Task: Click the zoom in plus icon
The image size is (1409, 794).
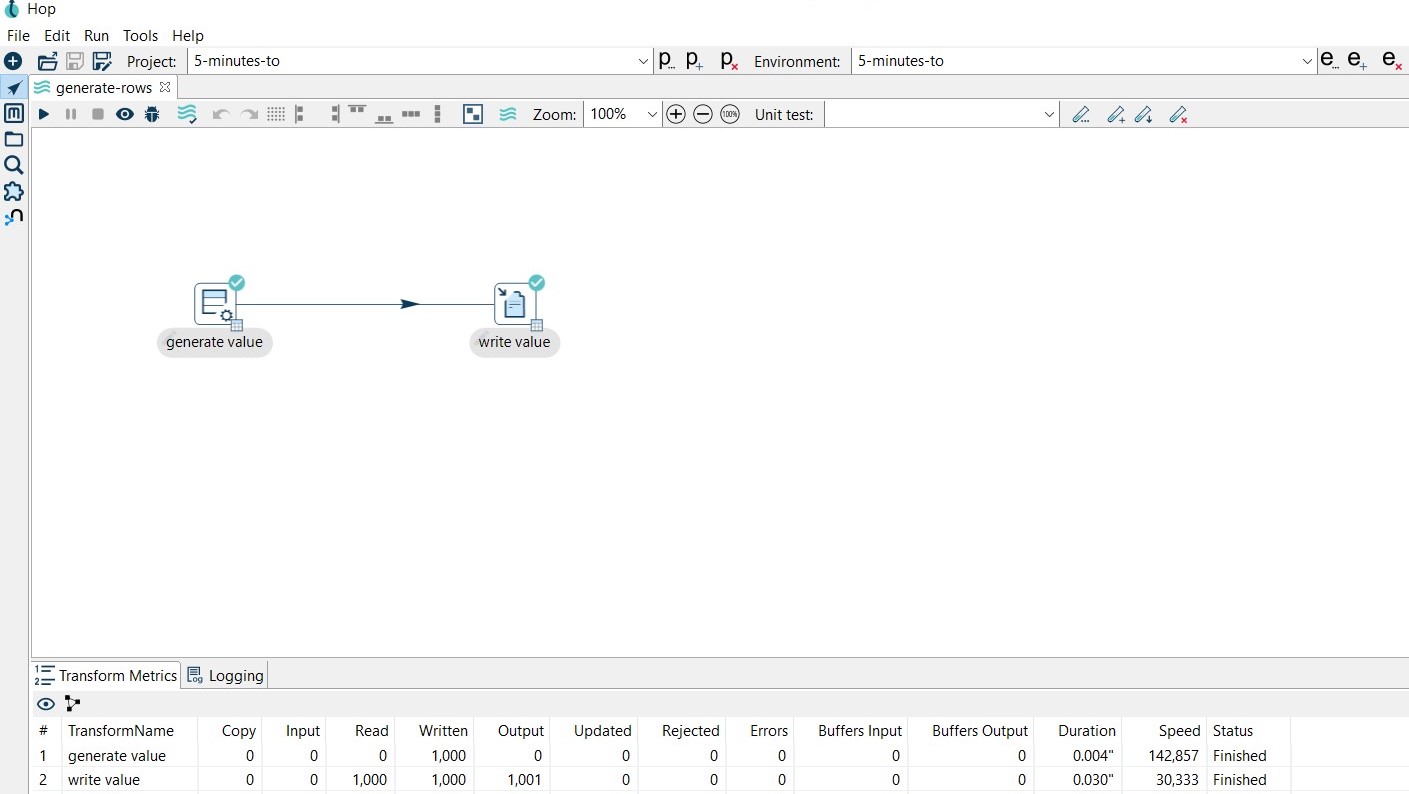Action: tap(676, 115)
